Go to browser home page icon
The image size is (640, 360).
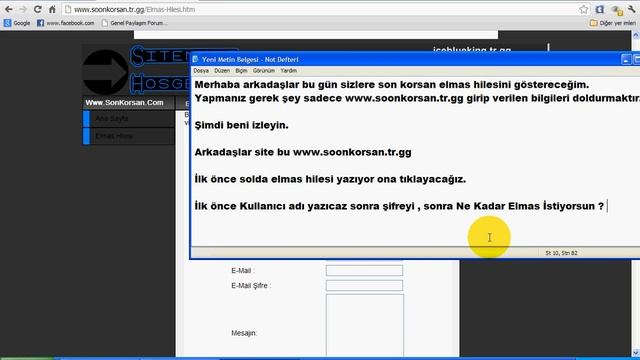52,9
